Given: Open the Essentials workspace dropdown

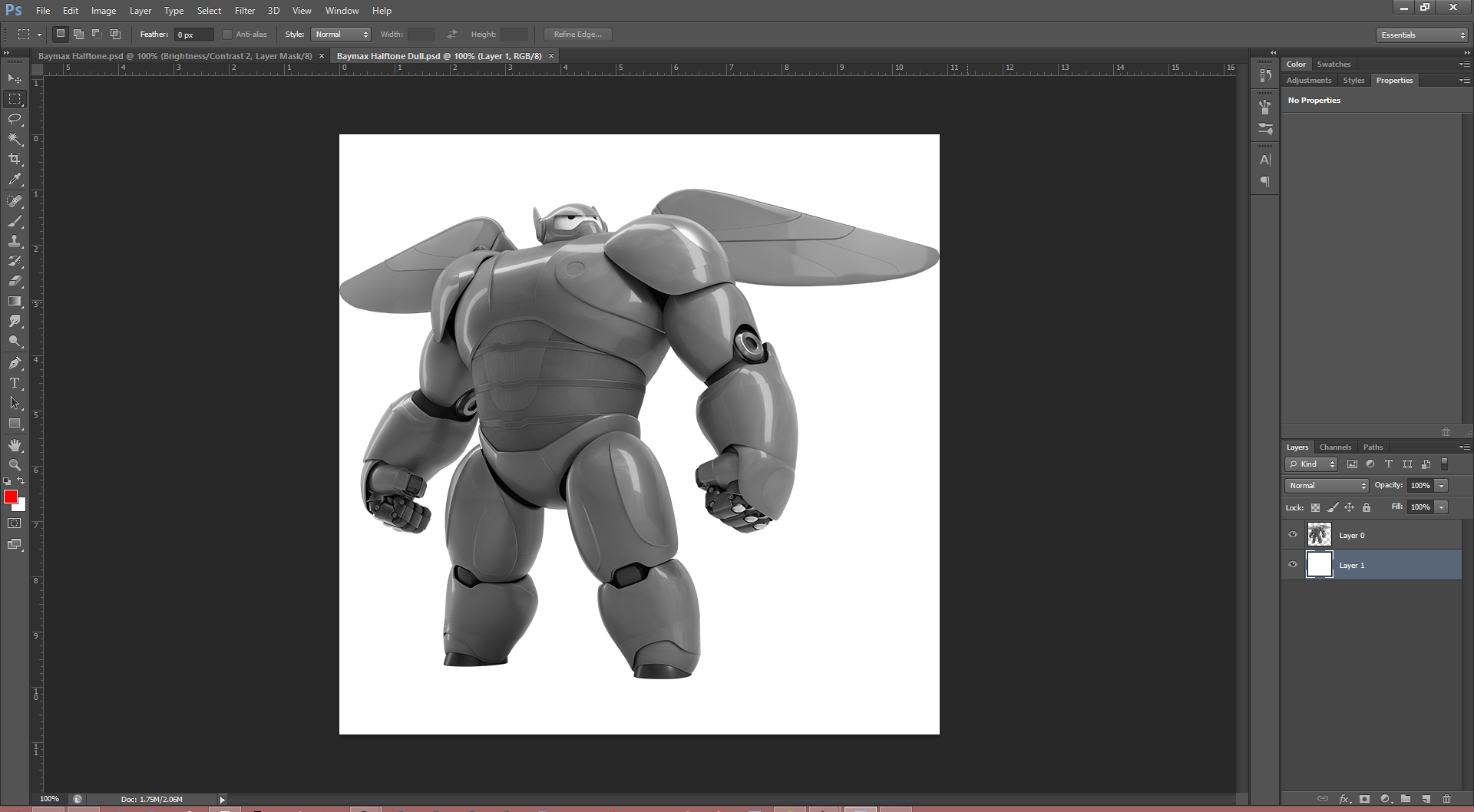Looking at the screenshot, I should 1422,35.
